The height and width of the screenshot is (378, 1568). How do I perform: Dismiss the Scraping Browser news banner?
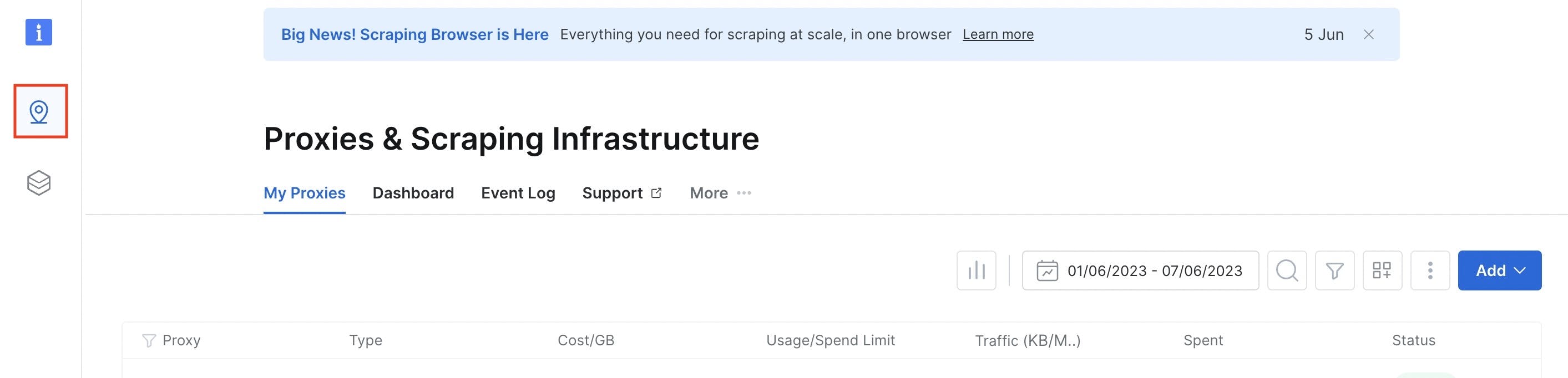(1368, 34)
